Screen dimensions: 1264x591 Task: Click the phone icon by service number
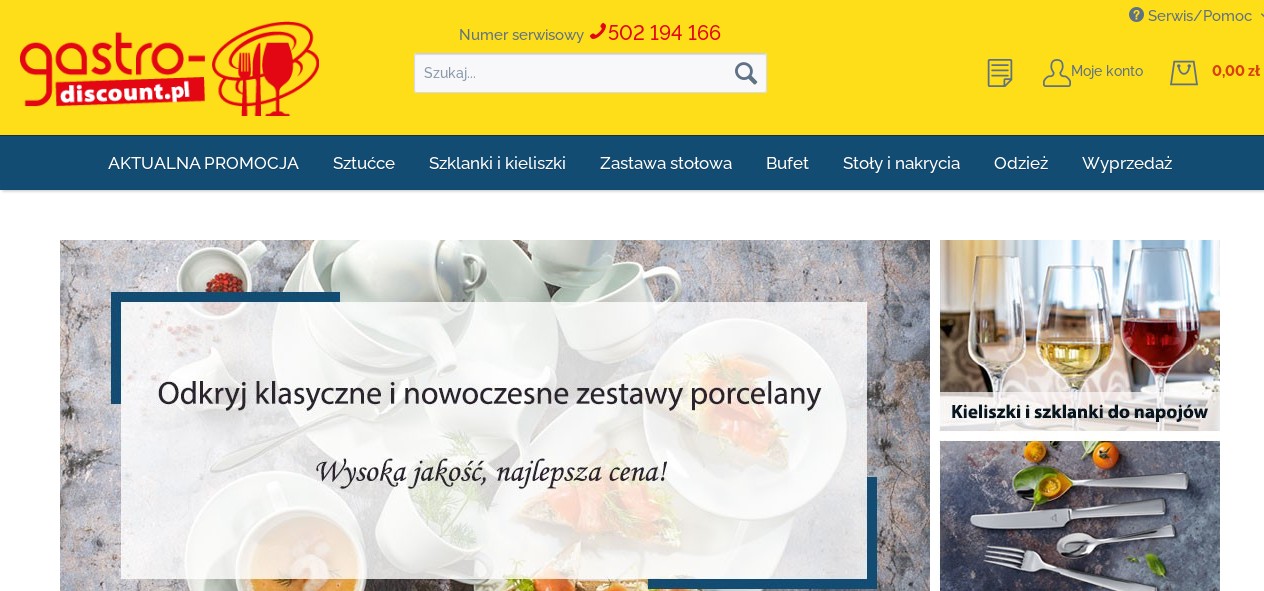click(x=597, y=32)
